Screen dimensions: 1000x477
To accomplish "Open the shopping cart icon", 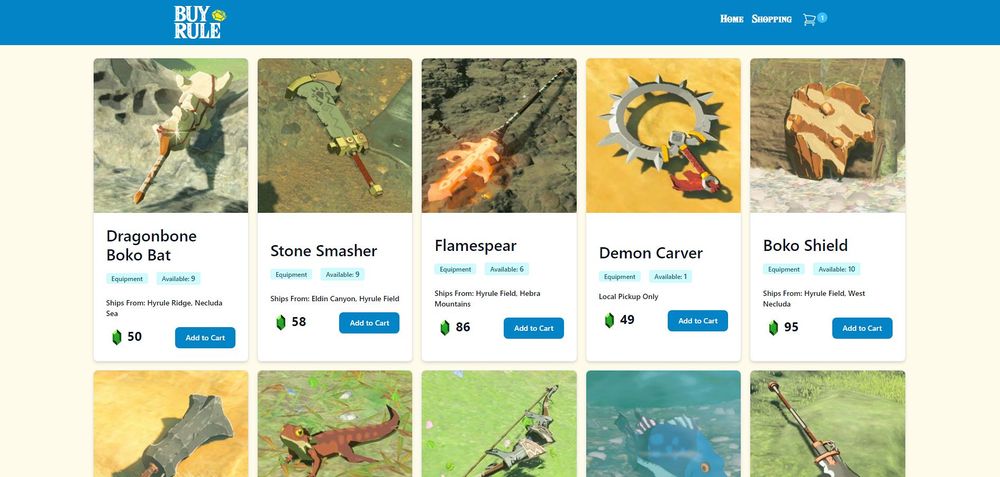I will (x=809, y=20).
